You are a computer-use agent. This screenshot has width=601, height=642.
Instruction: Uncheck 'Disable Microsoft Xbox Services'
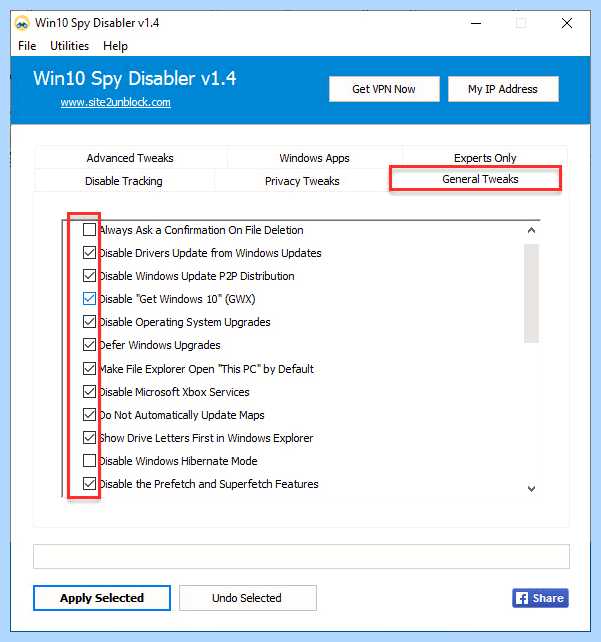[89, 391]
